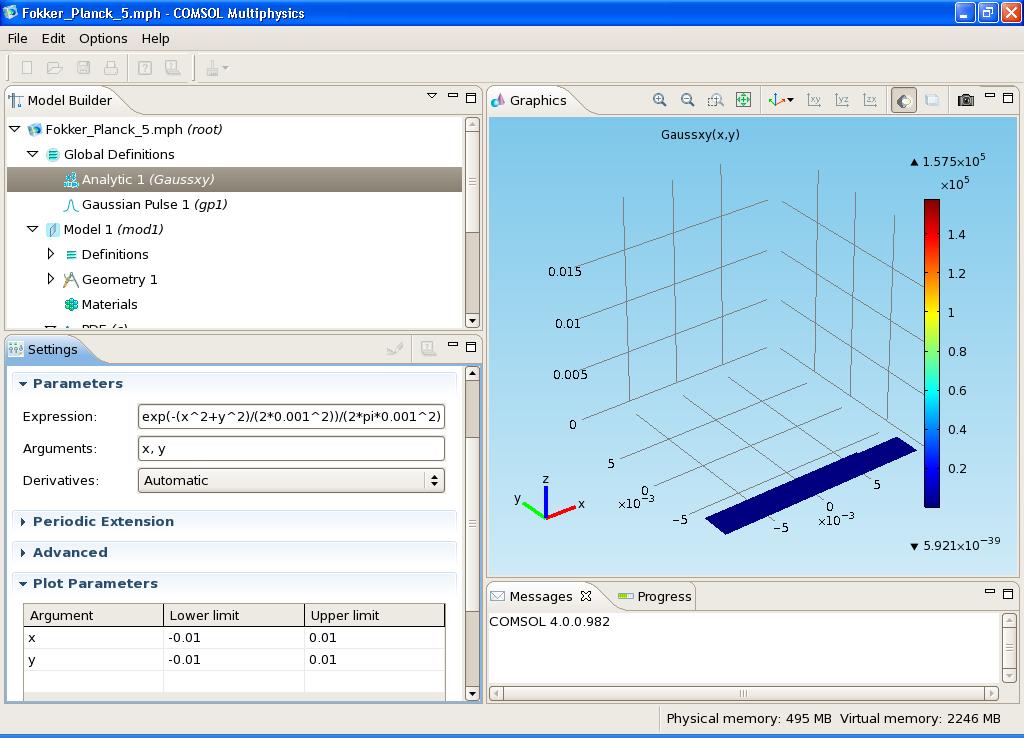Open the Help menu
1024x738 pixels.
(x=155, y=38)
